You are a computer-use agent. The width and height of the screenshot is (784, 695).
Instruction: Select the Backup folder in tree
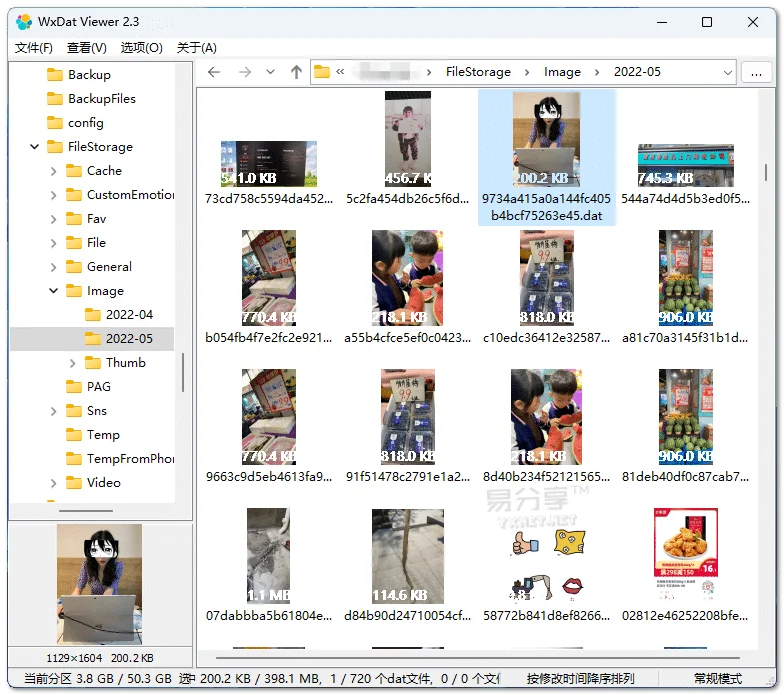[x=89, y=75]
